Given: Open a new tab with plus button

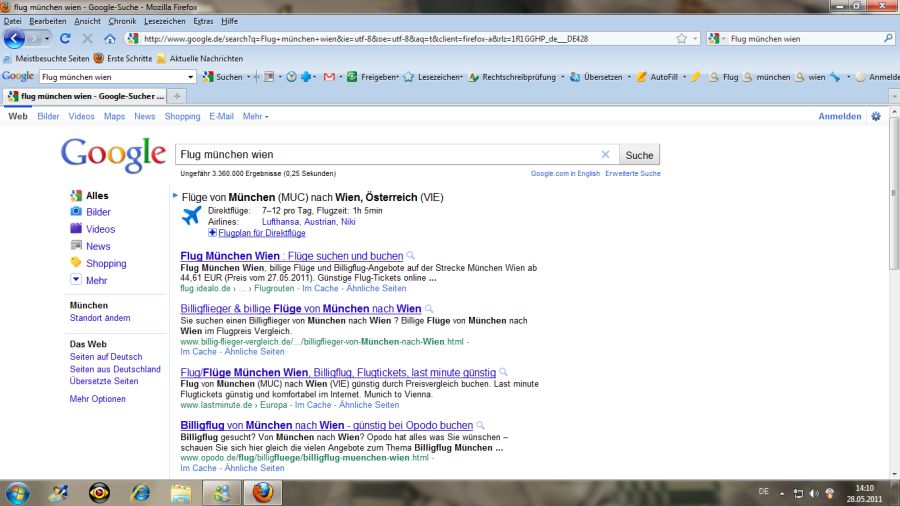Looking at the screenshot, I should 177,96.
